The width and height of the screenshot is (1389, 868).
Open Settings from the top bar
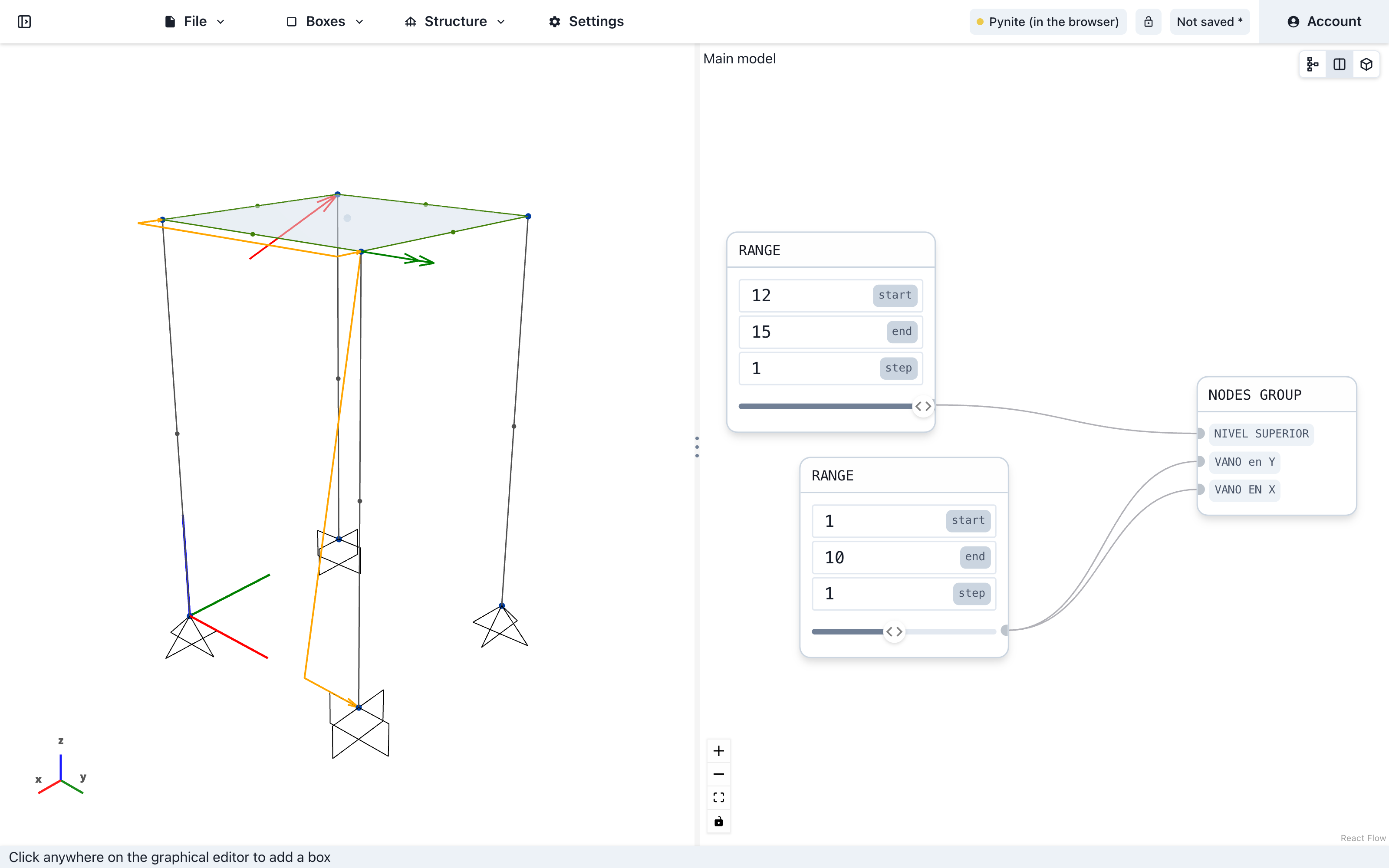point(586,22)
